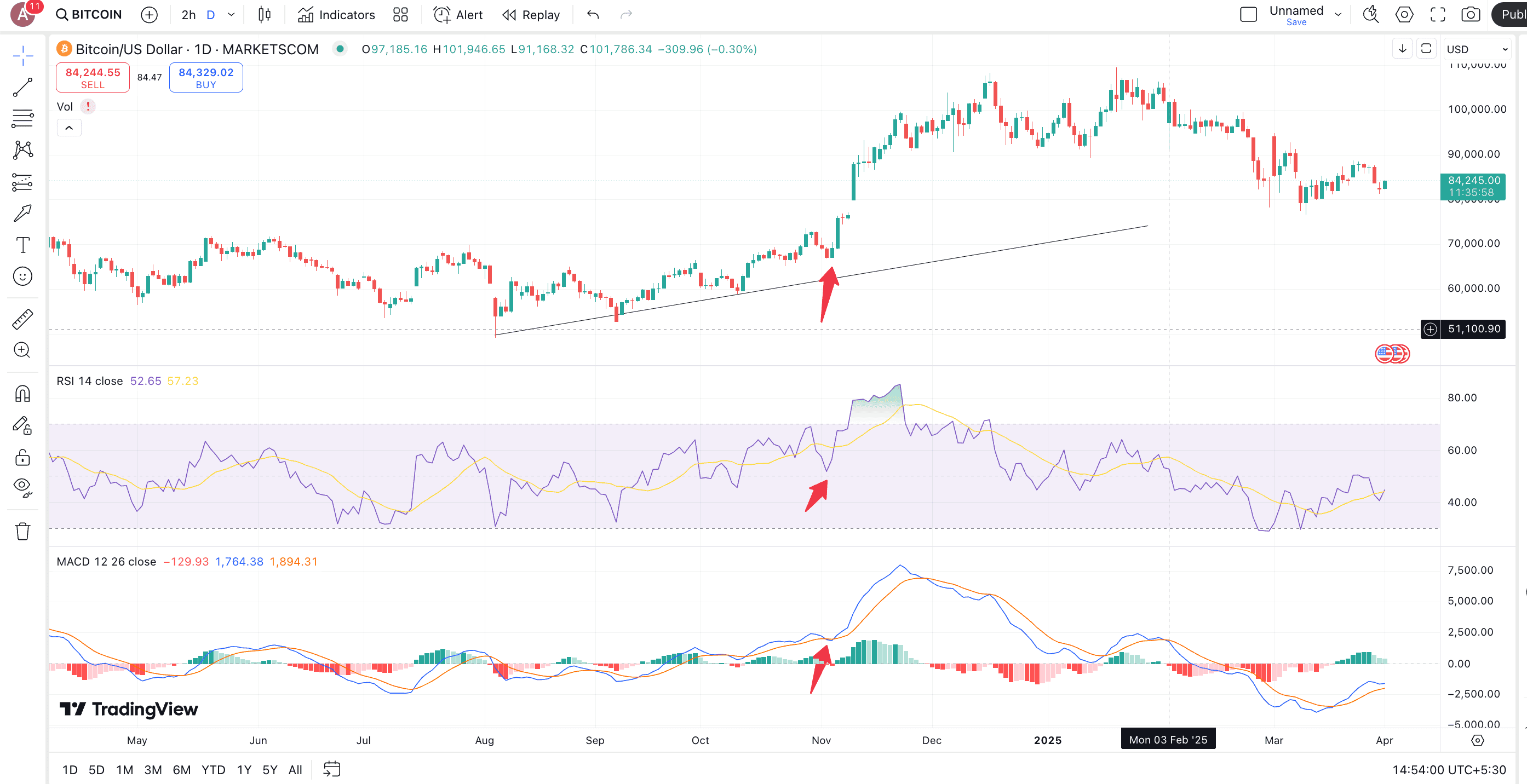Image resolution: width=1527 pixels, height=784 pixels.
Task: Click the BITCOIN symbol search field
Action: tap(89, 15)
